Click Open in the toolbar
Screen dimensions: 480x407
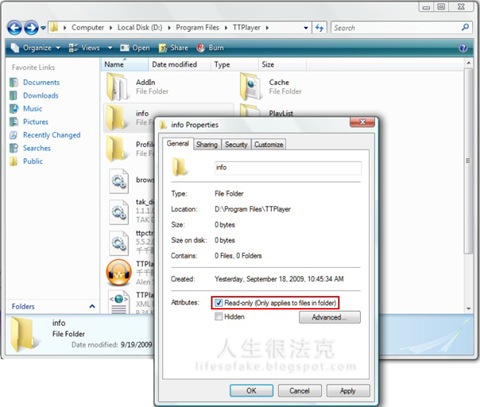[135, 48]
